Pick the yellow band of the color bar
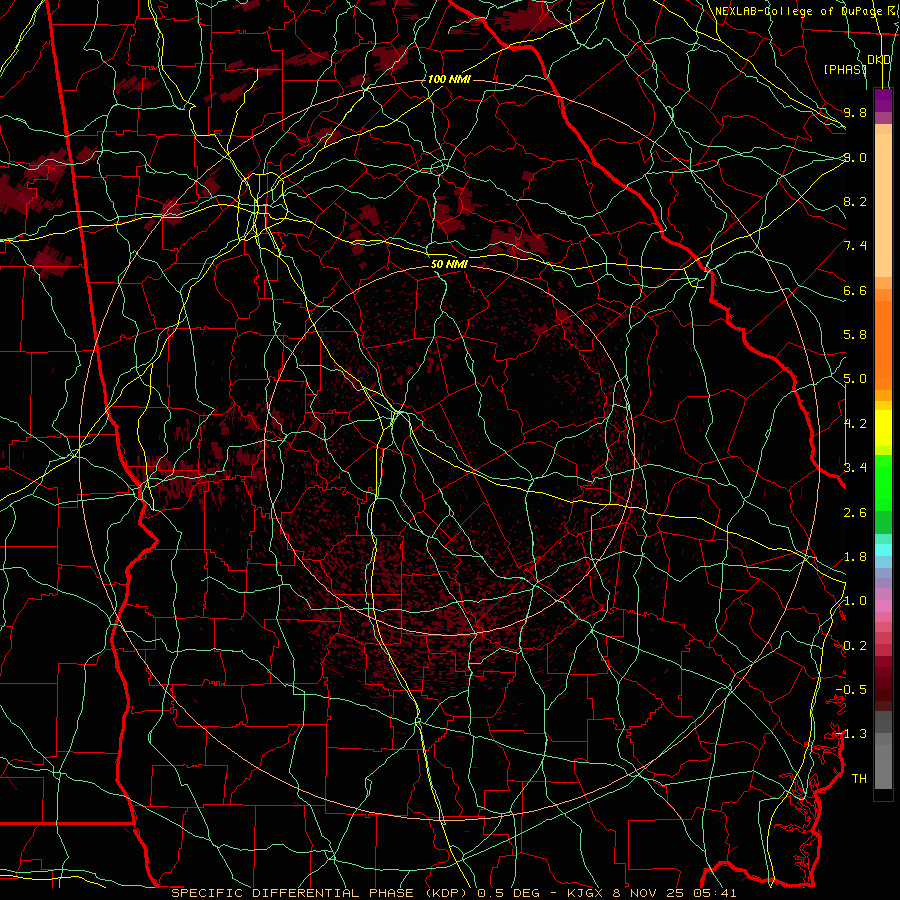 tap(883, 428)
